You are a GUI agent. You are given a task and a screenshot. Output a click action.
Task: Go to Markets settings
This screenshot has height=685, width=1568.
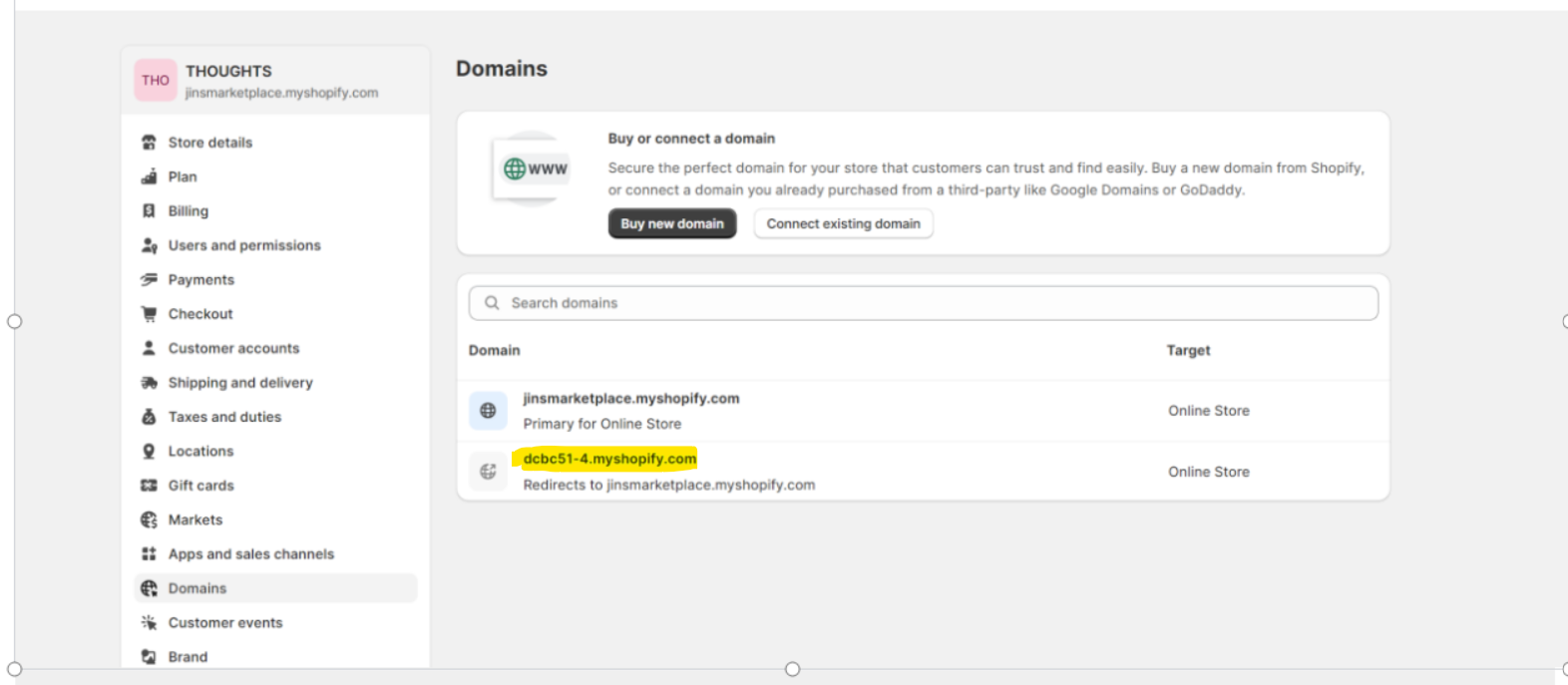196,519
